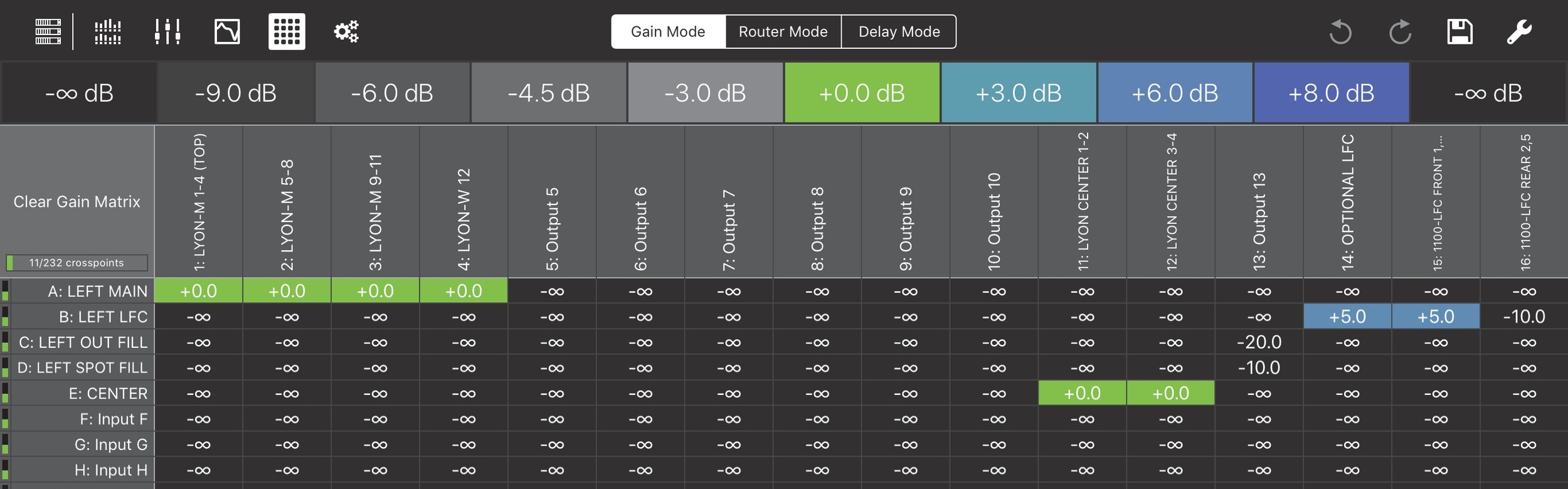This screenshot has width=1568, height=489.
Task: Click the undo arrow icon
Action: [1340, 31]
